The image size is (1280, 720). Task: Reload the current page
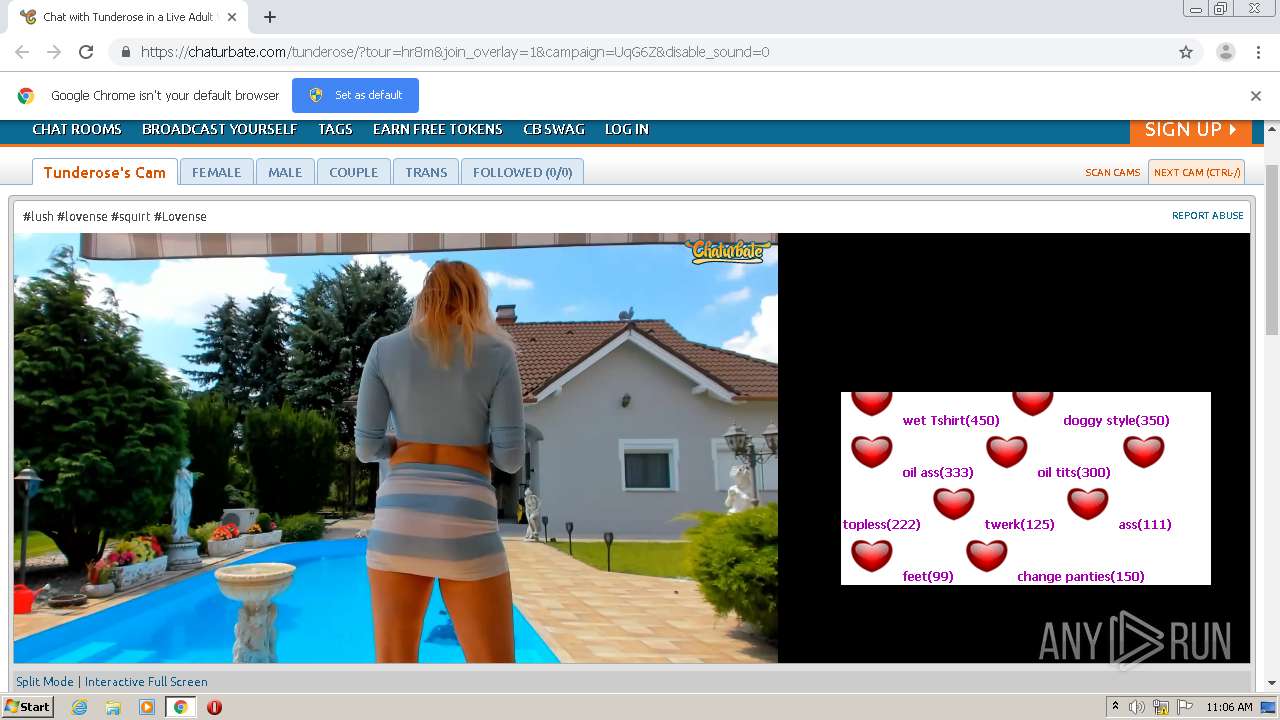tap(86, 52)
